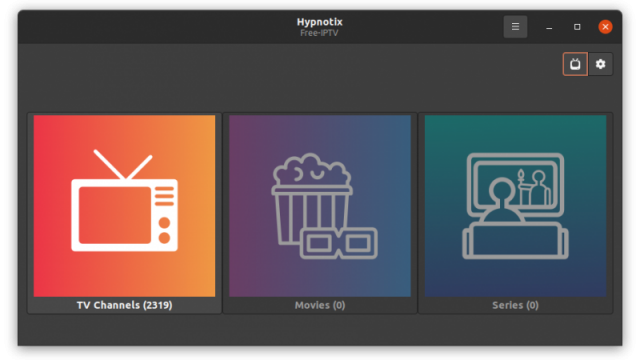Click the 3D glasses in Movies icon
The height and width of the screenshot is (360, 640).
tap(339, 243)
